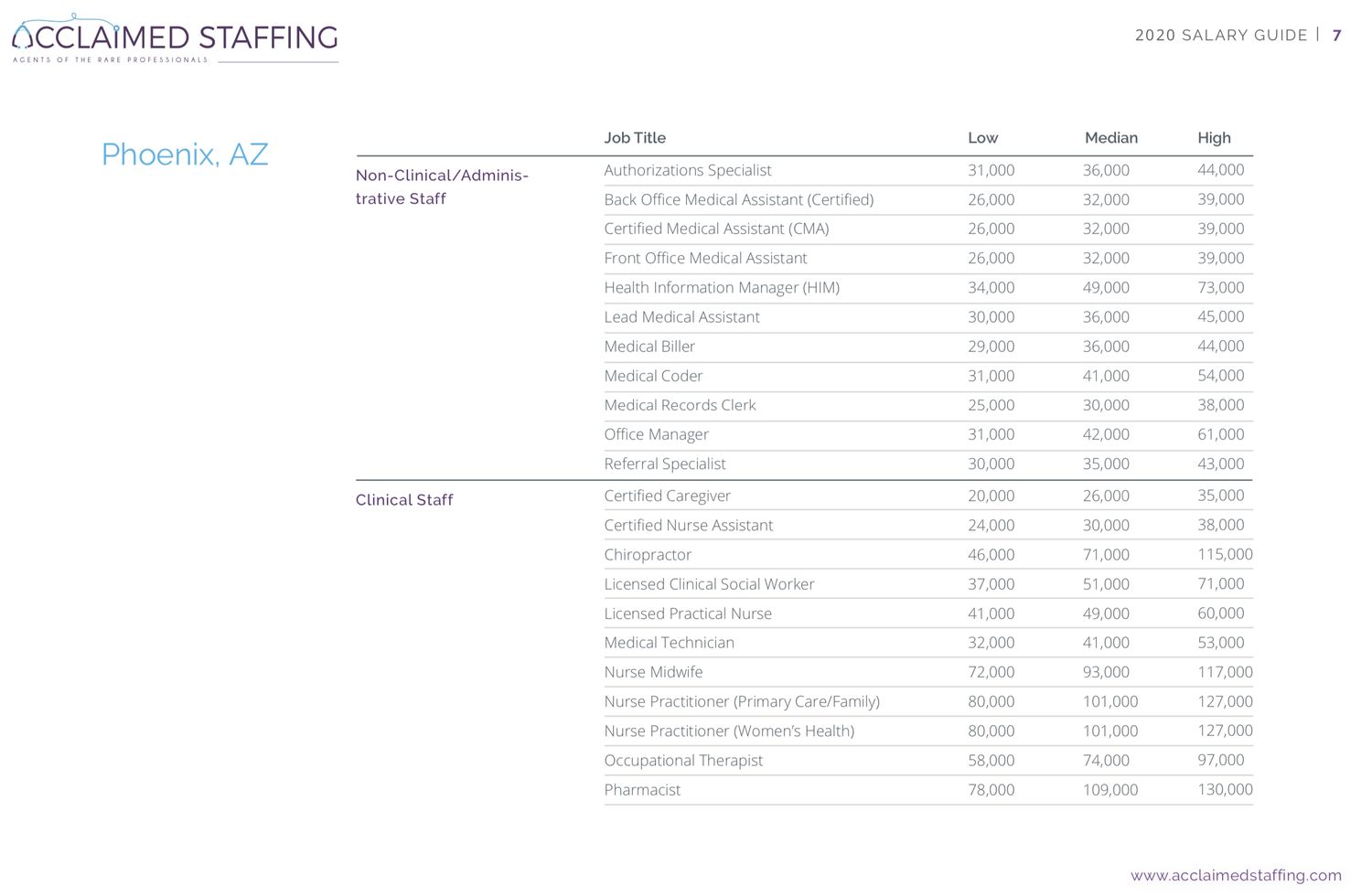Select Medical Technician high value 53,000
This screenshot has width=1372, height=896.
(x=1221, y=643)
